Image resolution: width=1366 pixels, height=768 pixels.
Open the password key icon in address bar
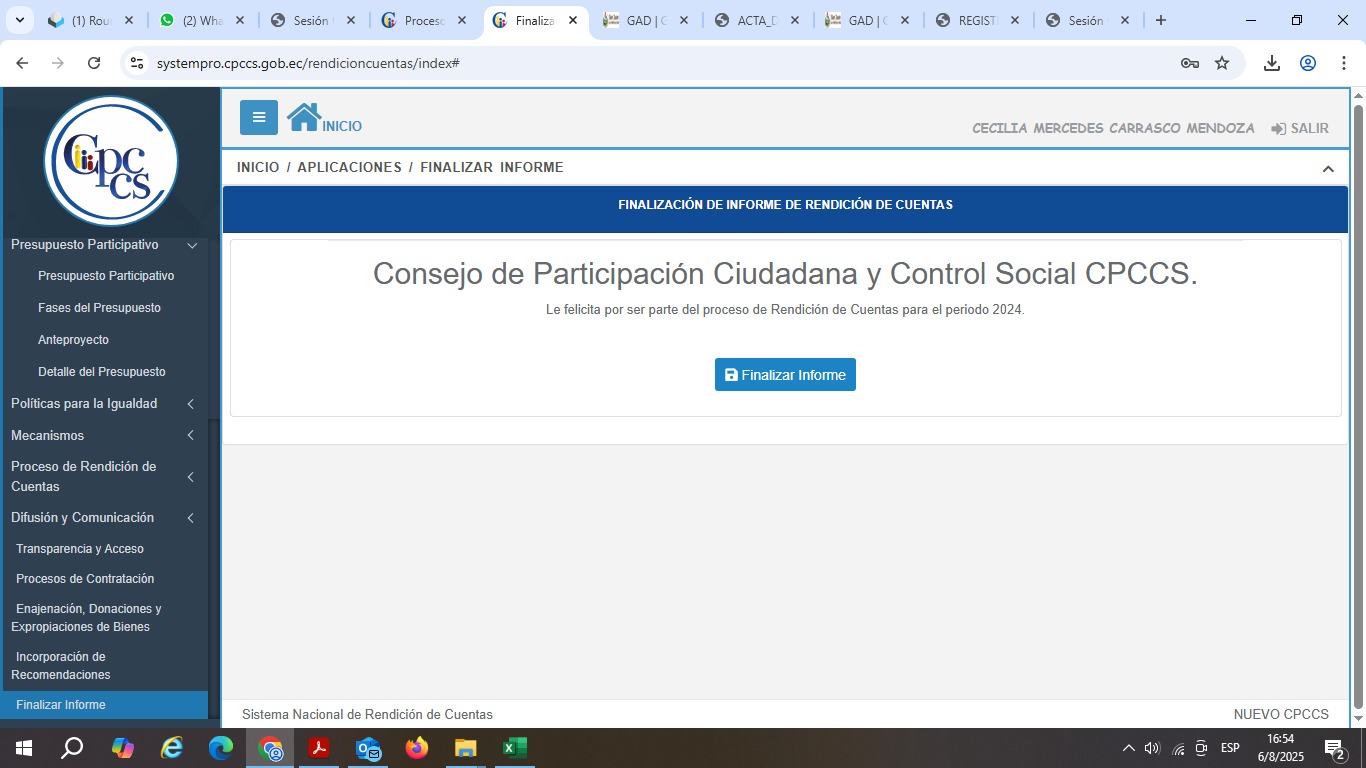click(1189, 63)
